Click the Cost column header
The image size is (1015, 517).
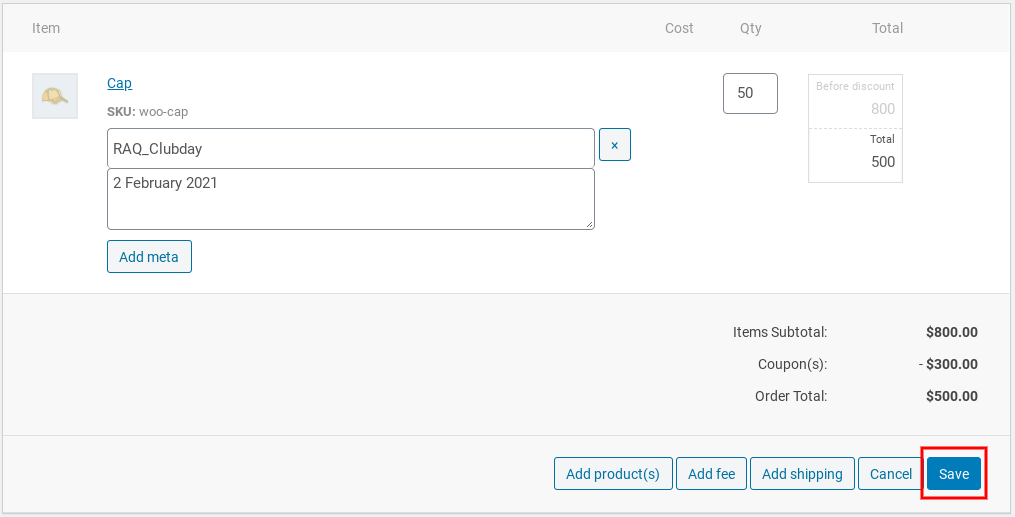click(x=679, y=28)
